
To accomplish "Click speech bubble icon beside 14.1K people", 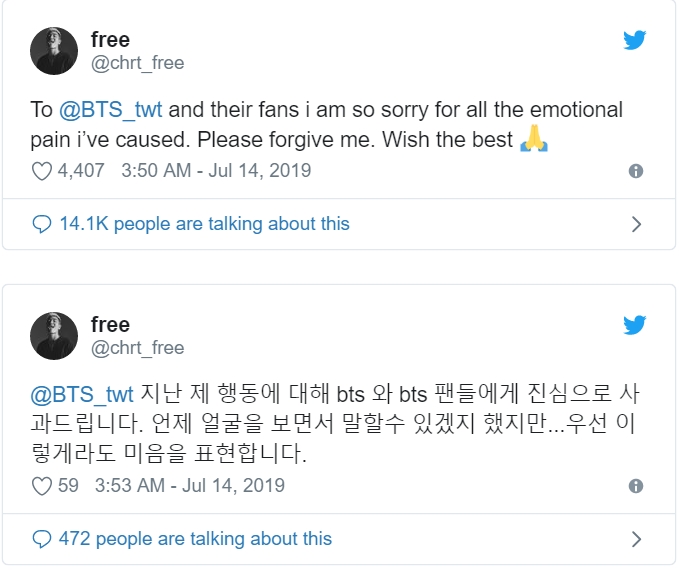I will click(42, 224).
